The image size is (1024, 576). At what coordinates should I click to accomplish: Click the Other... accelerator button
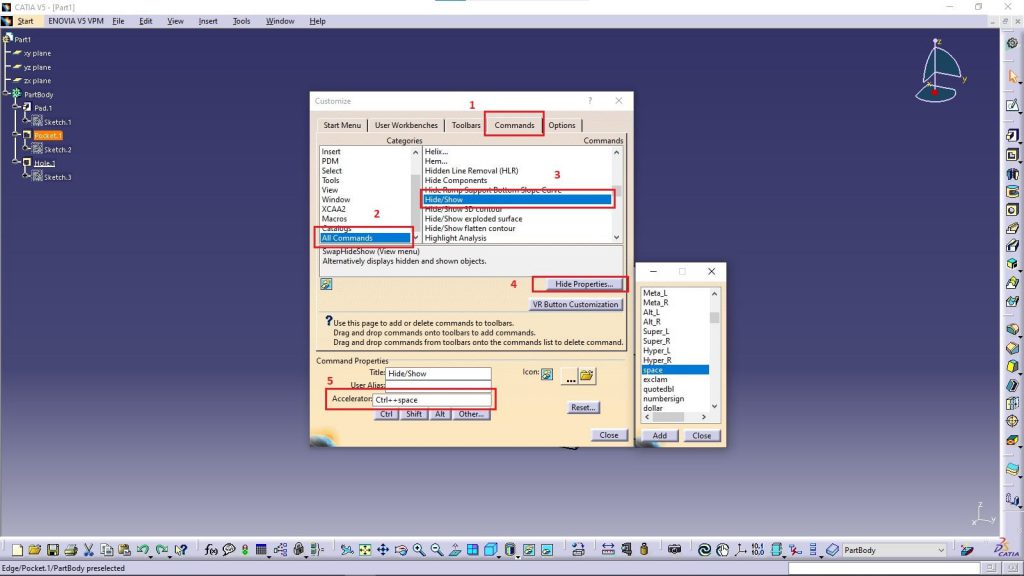471,414
